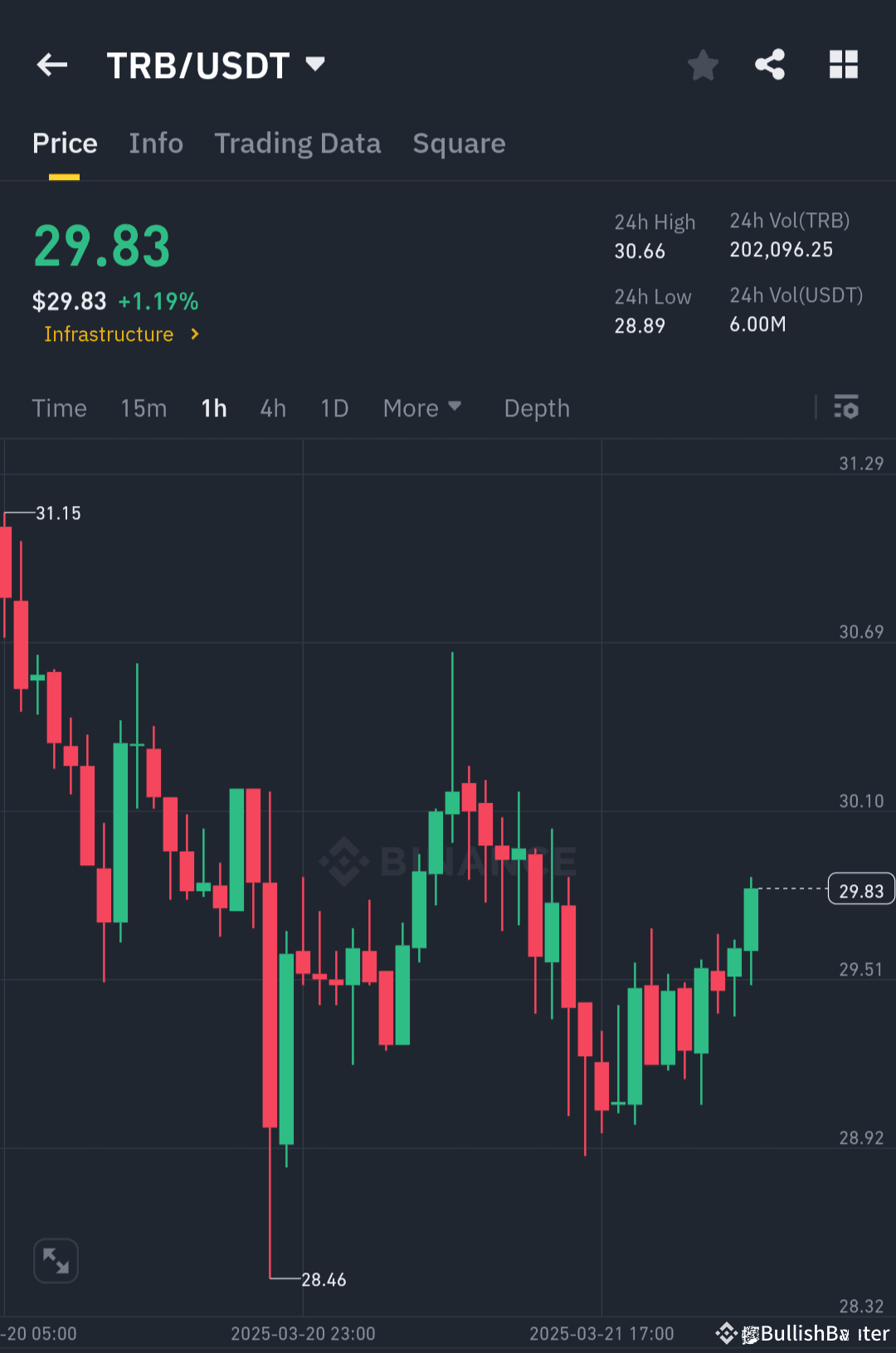Screen dimensions: 896x1353
Task: Tap the share icon at top right
Action: coord(769,64)
